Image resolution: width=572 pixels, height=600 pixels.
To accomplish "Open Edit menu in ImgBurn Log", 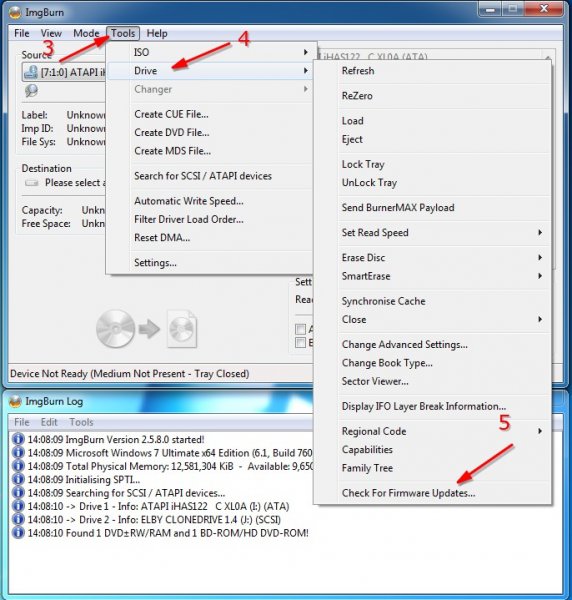I will point(49,422).
